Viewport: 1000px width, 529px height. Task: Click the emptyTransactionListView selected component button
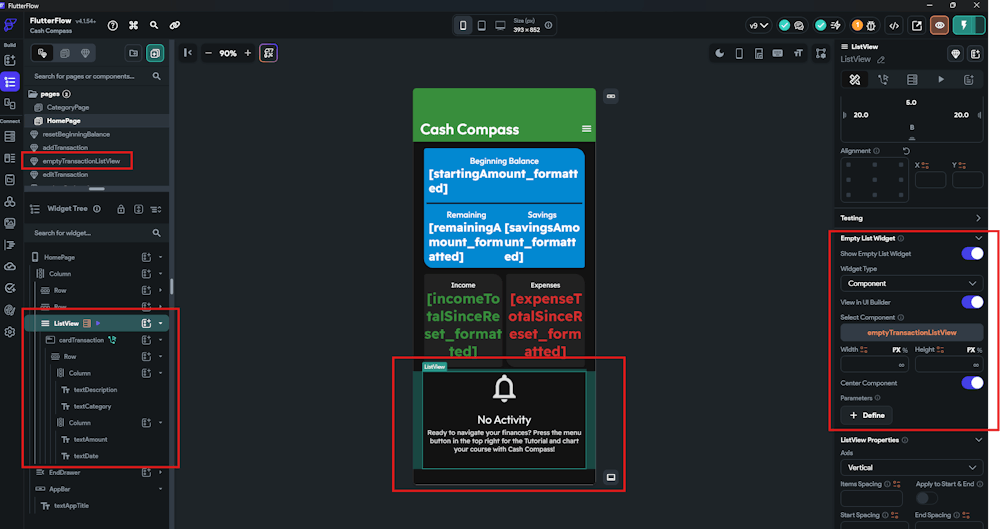point(911,332)
